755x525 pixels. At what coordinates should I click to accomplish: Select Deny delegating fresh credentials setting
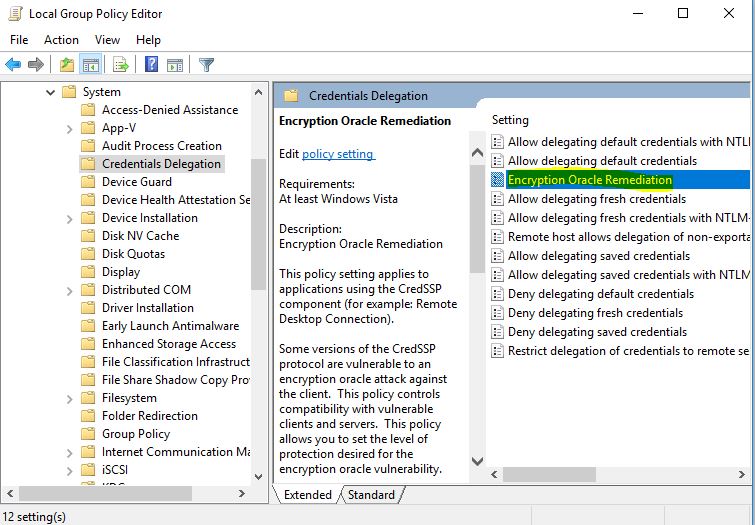coord(595,313)
